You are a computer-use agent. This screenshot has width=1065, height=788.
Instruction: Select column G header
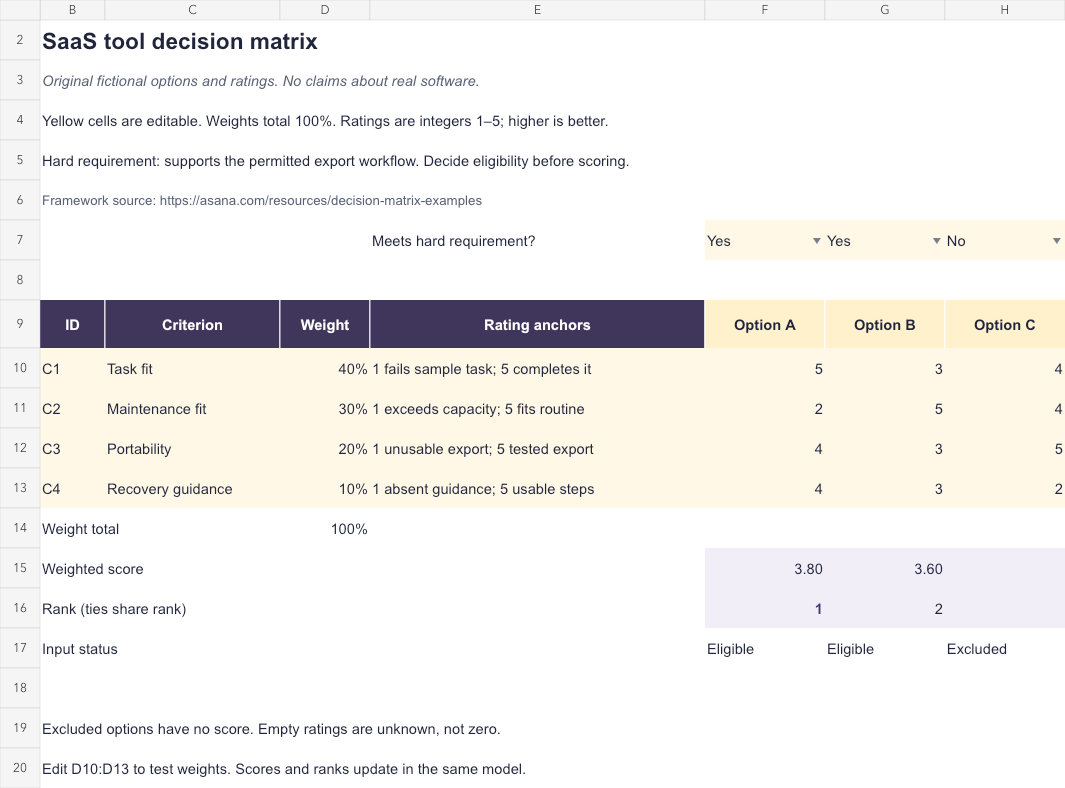[884, 10]
